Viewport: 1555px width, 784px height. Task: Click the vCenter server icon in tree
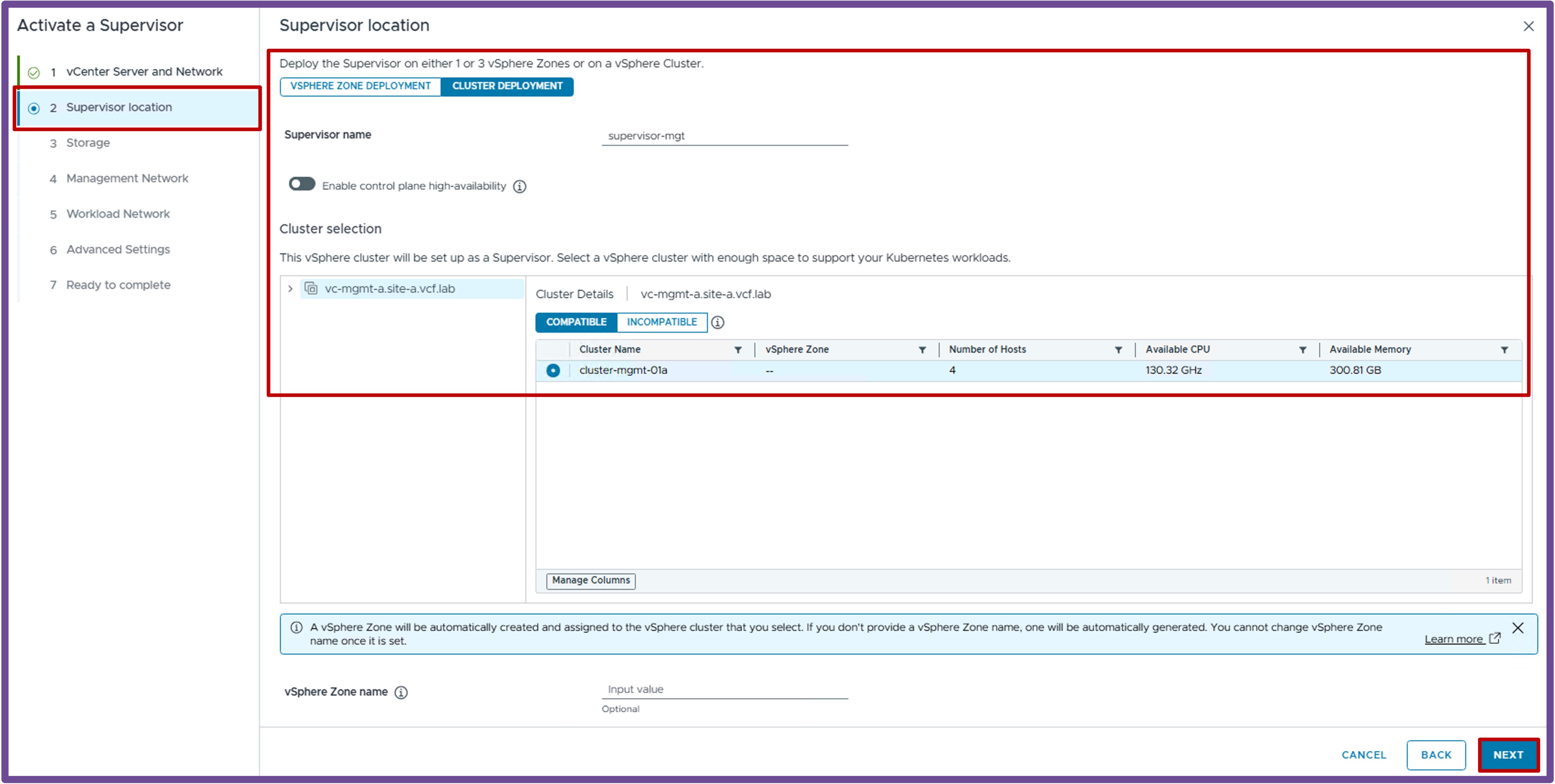(x=311, y=288)
